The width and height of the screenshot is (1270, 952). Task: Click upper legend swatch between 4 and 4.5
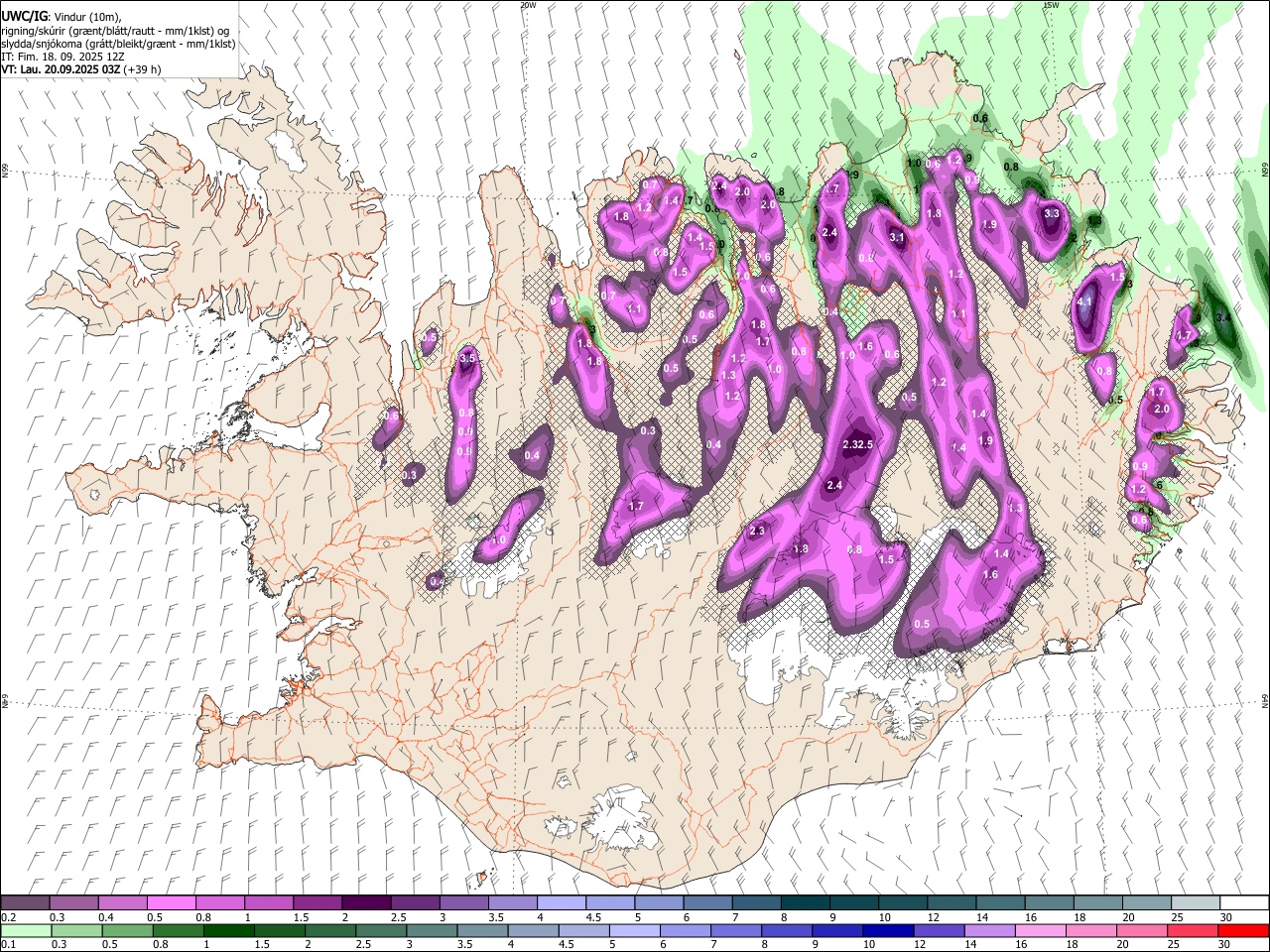point(563,902)
